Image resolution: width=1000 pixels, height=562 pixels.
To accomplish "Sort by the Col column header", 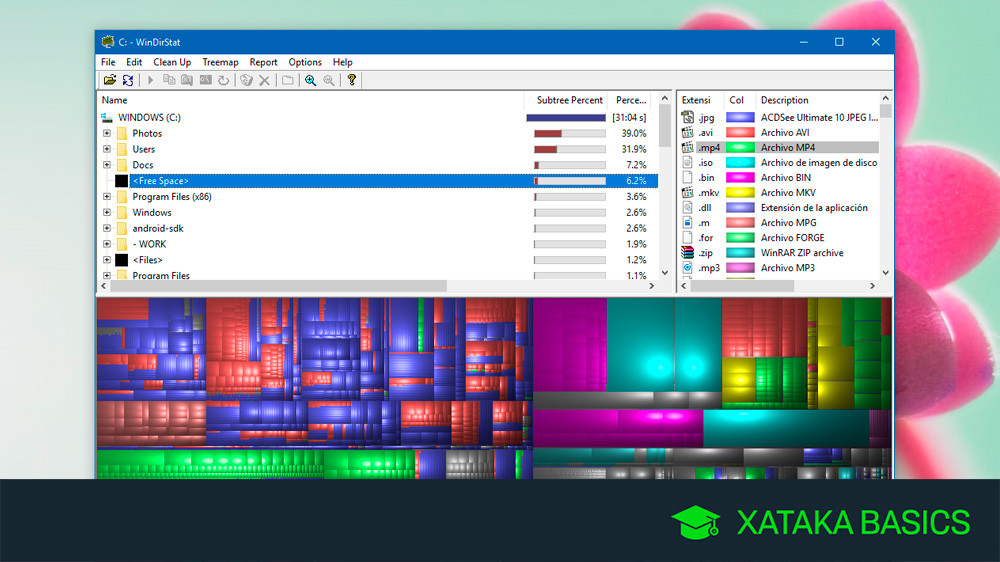I will [x=739, y=100].
